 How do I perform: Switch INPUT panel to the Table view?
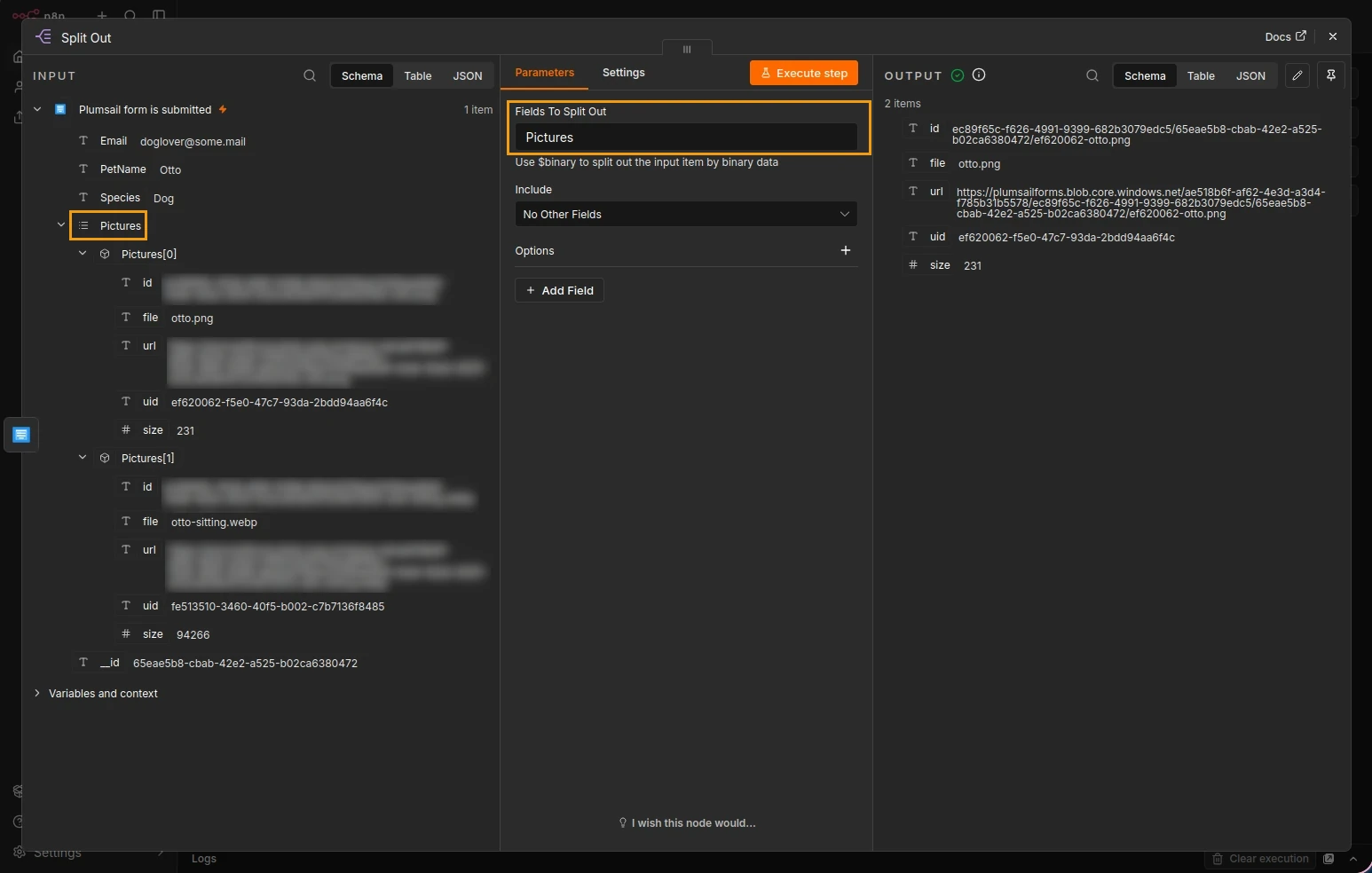(x=418, y=76)
